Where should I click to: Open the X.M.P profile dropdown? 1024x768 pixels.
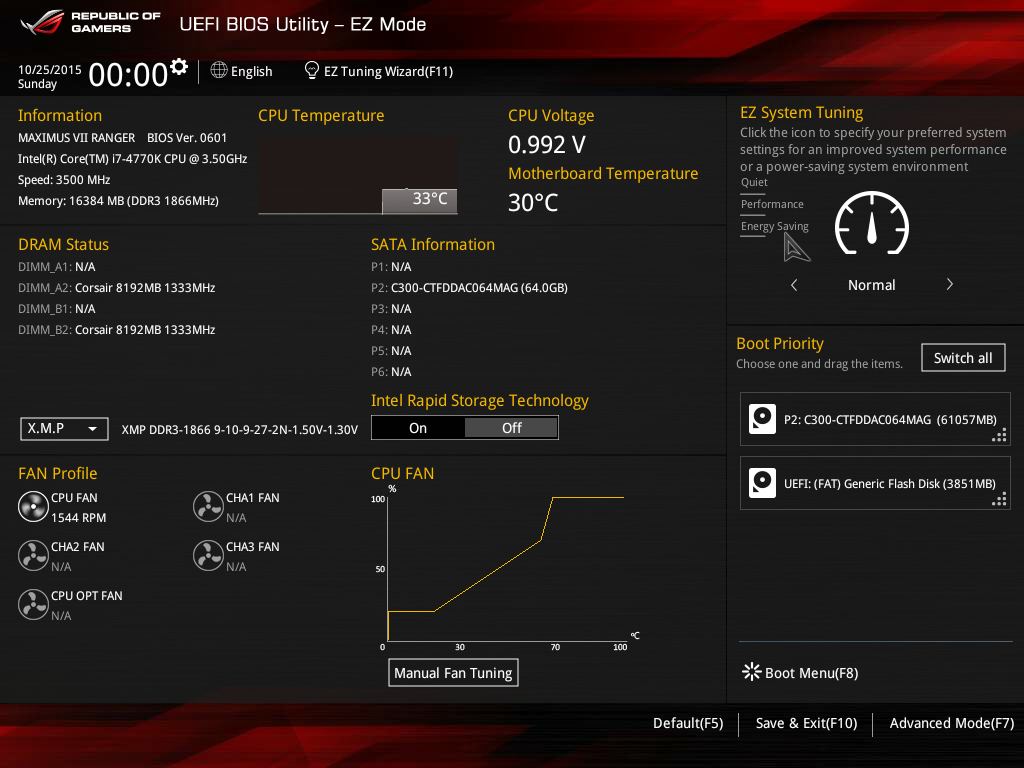[x=64, y=429]
